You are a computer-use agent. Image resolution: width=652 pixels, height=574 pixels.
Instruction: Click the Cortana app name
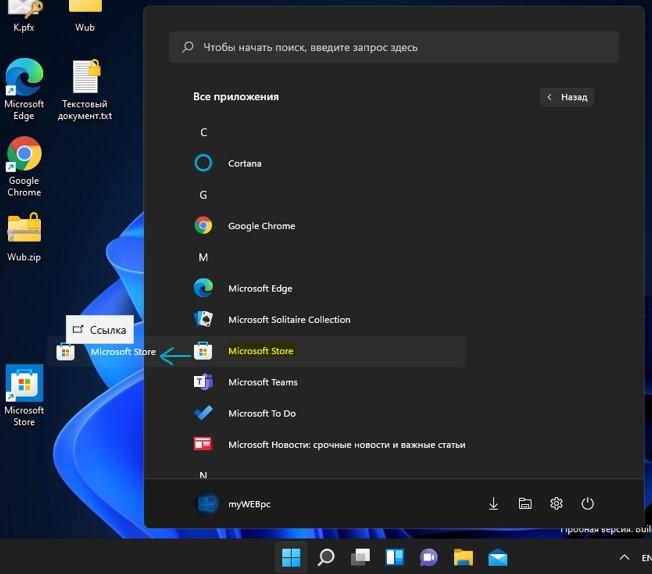tap(244, 163)
